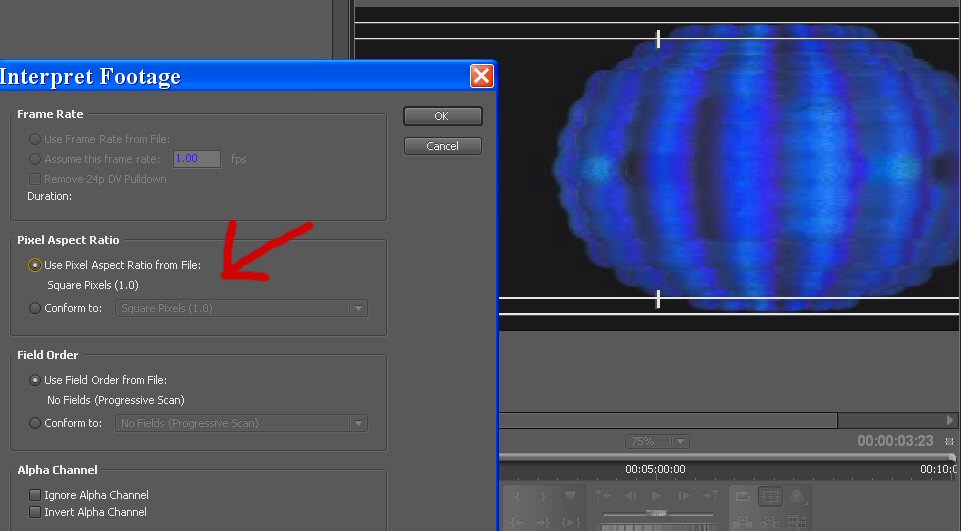Click Cancel in Interpret Footage dialog

pyautogui.click(x=443, y=146)
